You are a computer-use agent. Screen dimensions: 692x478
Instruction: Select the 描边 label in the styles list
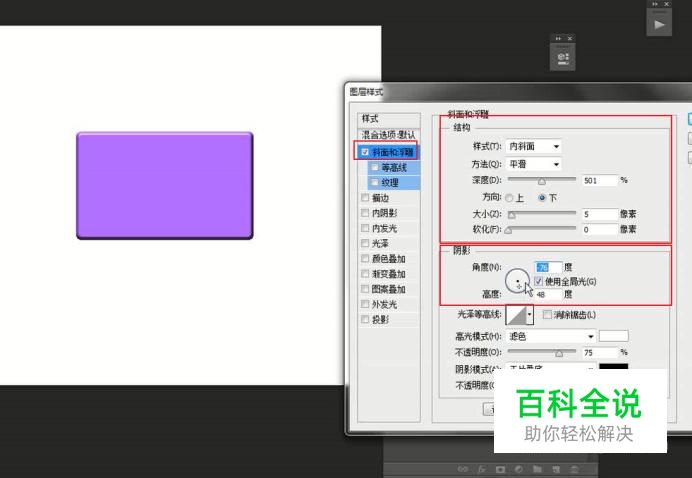(x=380, y=198)
